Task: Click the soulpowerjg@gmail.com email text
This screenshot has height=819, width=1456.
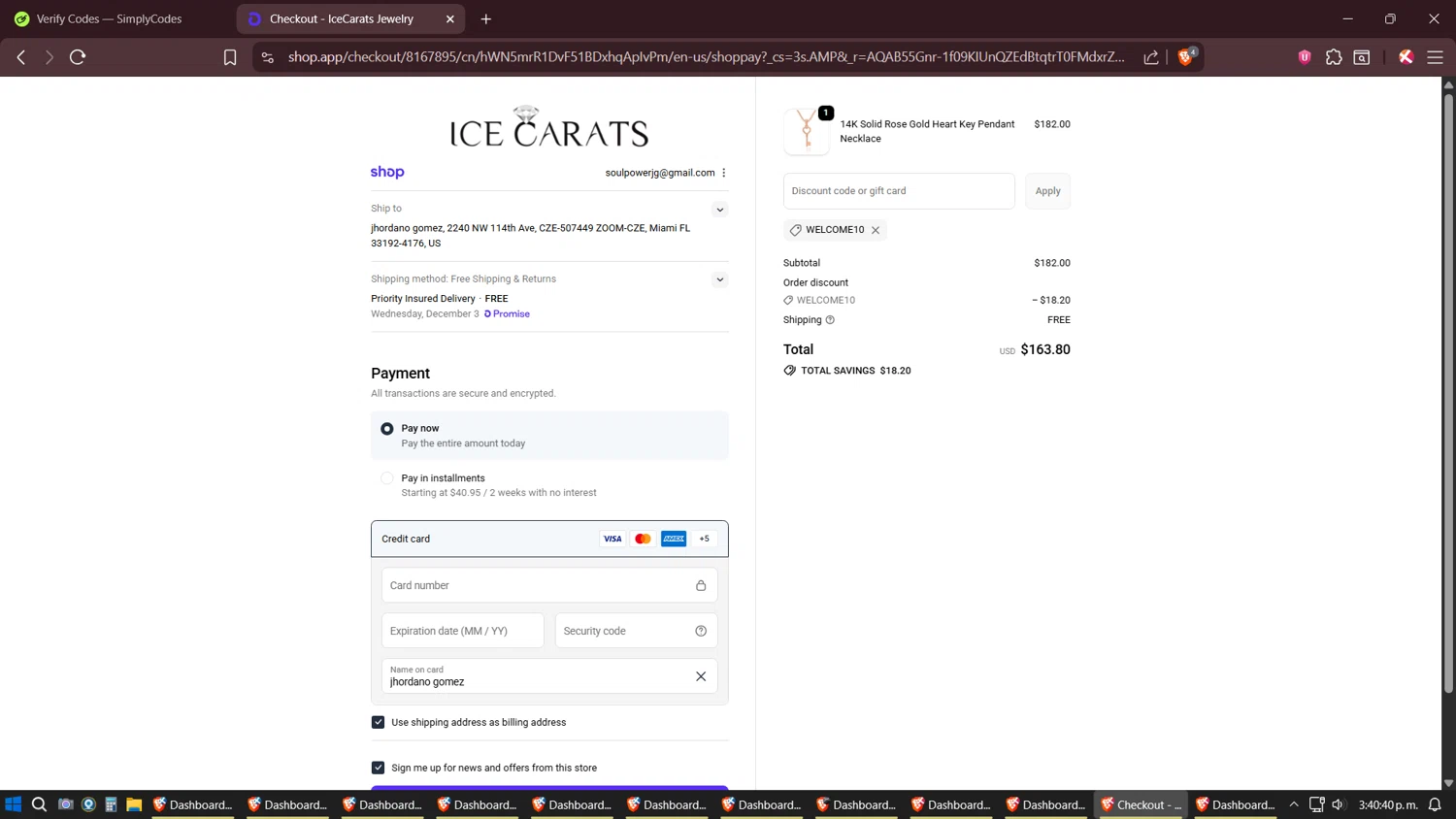Action: click(660, 173)
